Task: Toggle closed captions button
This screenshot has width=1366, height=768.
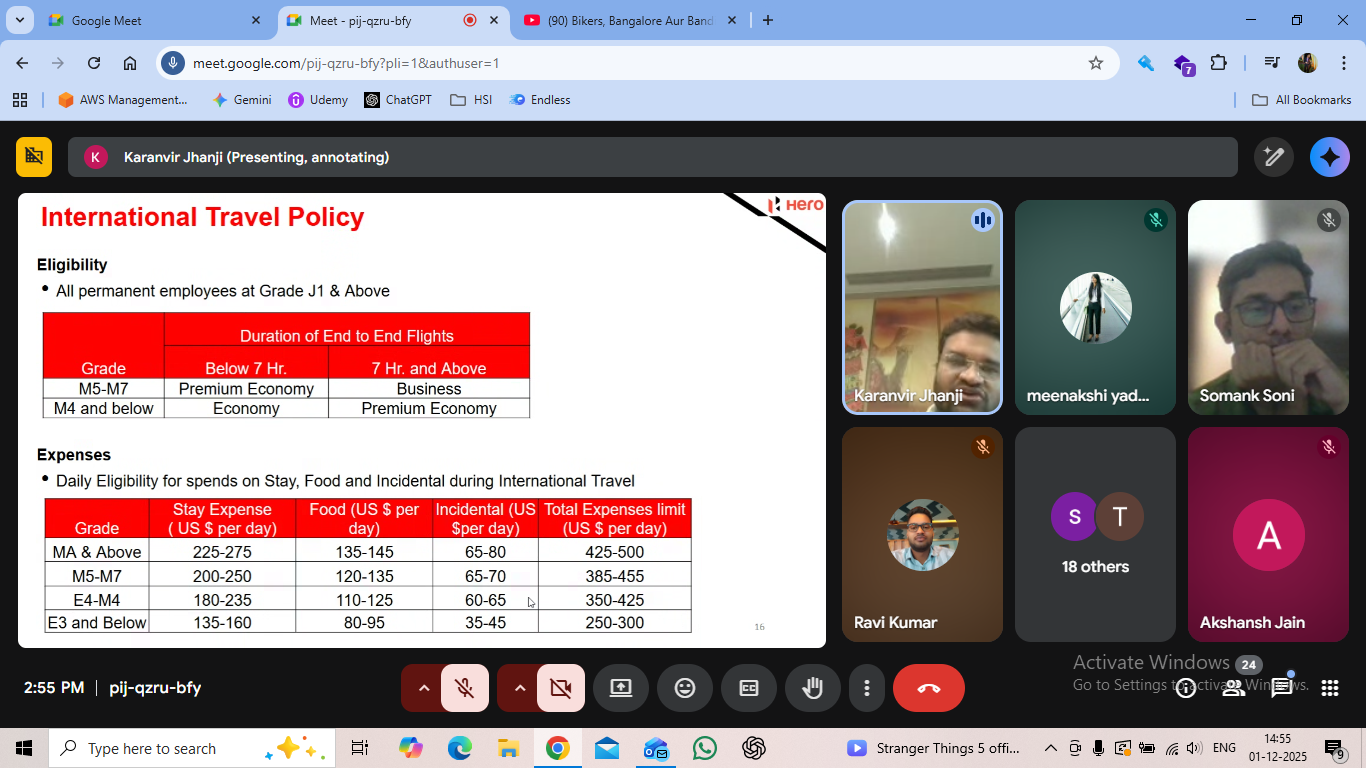Action: tap(749, 688)
